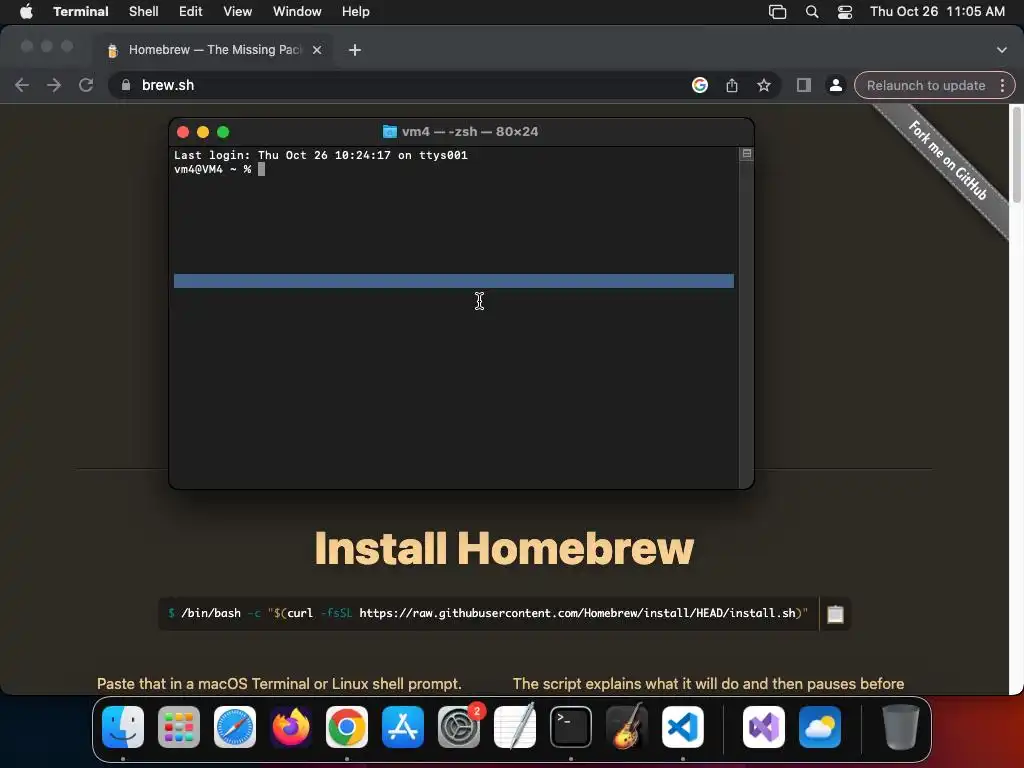Open Safari from Dock
Screen dimensions: 1024x768
pos(235,727)
